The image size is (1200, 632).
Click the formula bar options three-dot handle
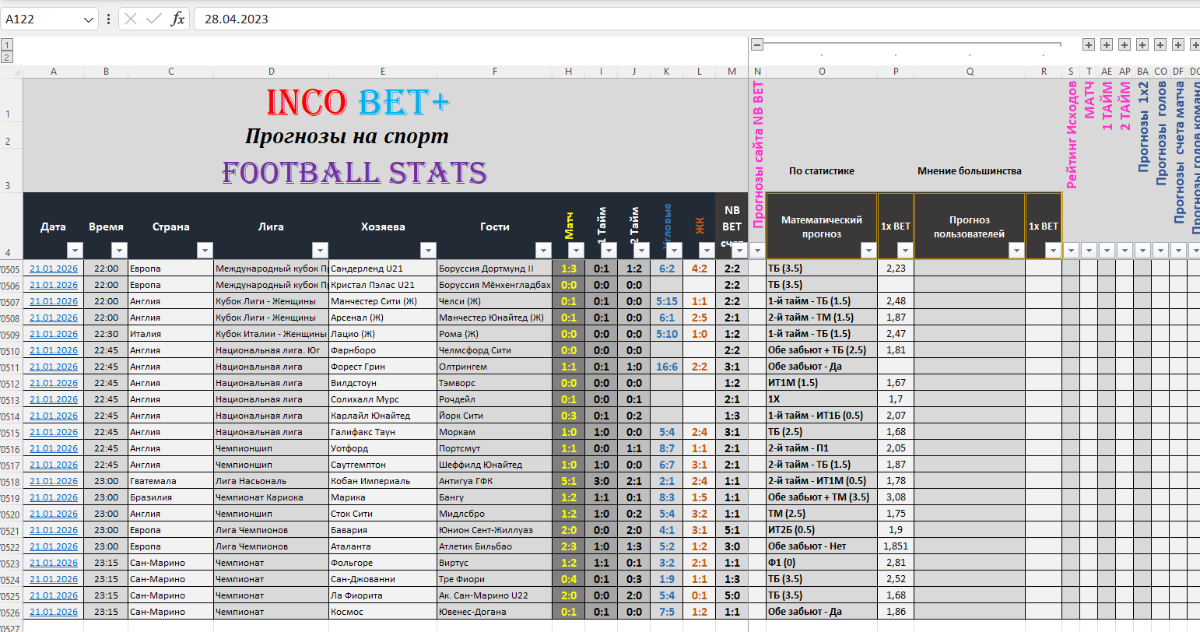[x=108, y=19]
